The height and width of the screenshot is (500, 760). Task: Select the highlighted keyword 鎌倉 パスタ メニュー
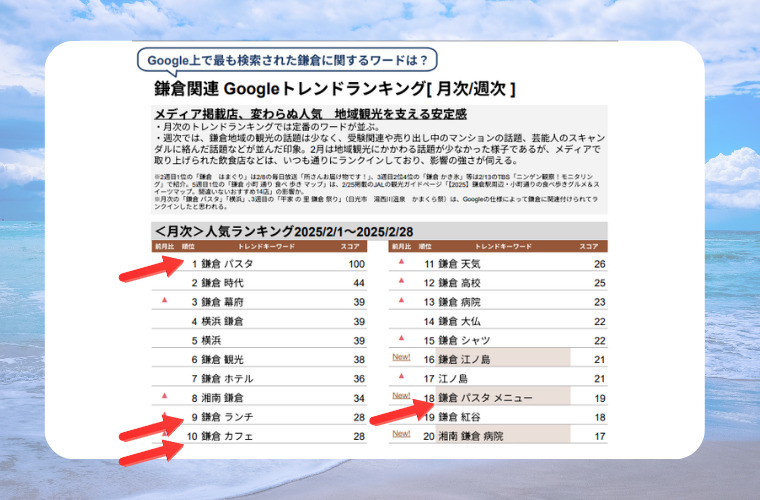[486, 398]
